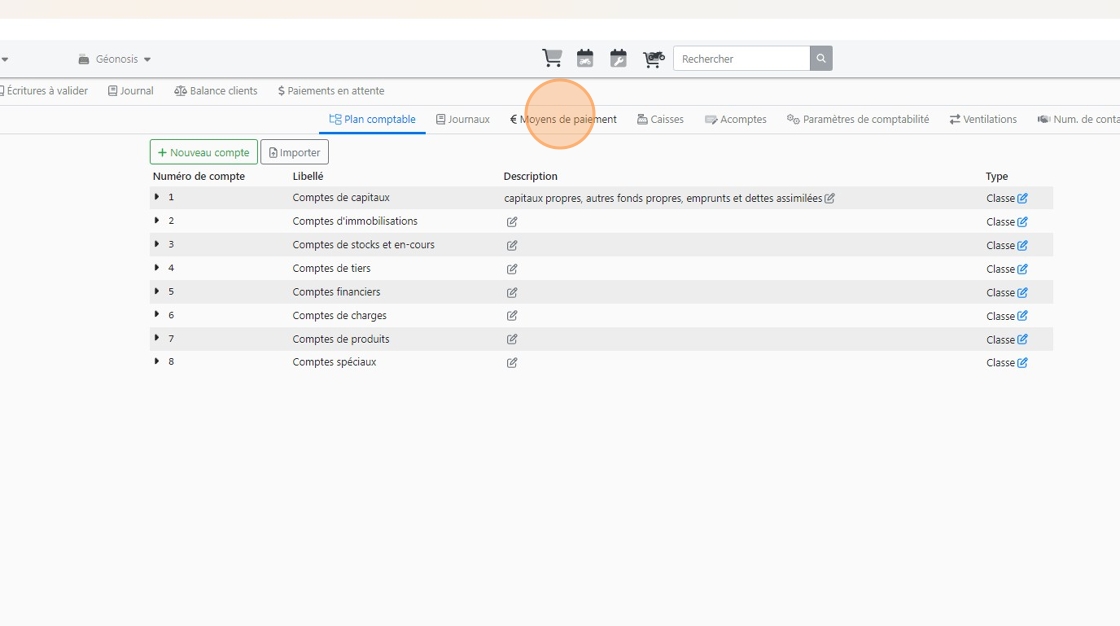The width and height of the screenshot is (1120, 626).
Task: Select the Comptes financiers label
Action: tap(336, 292)
